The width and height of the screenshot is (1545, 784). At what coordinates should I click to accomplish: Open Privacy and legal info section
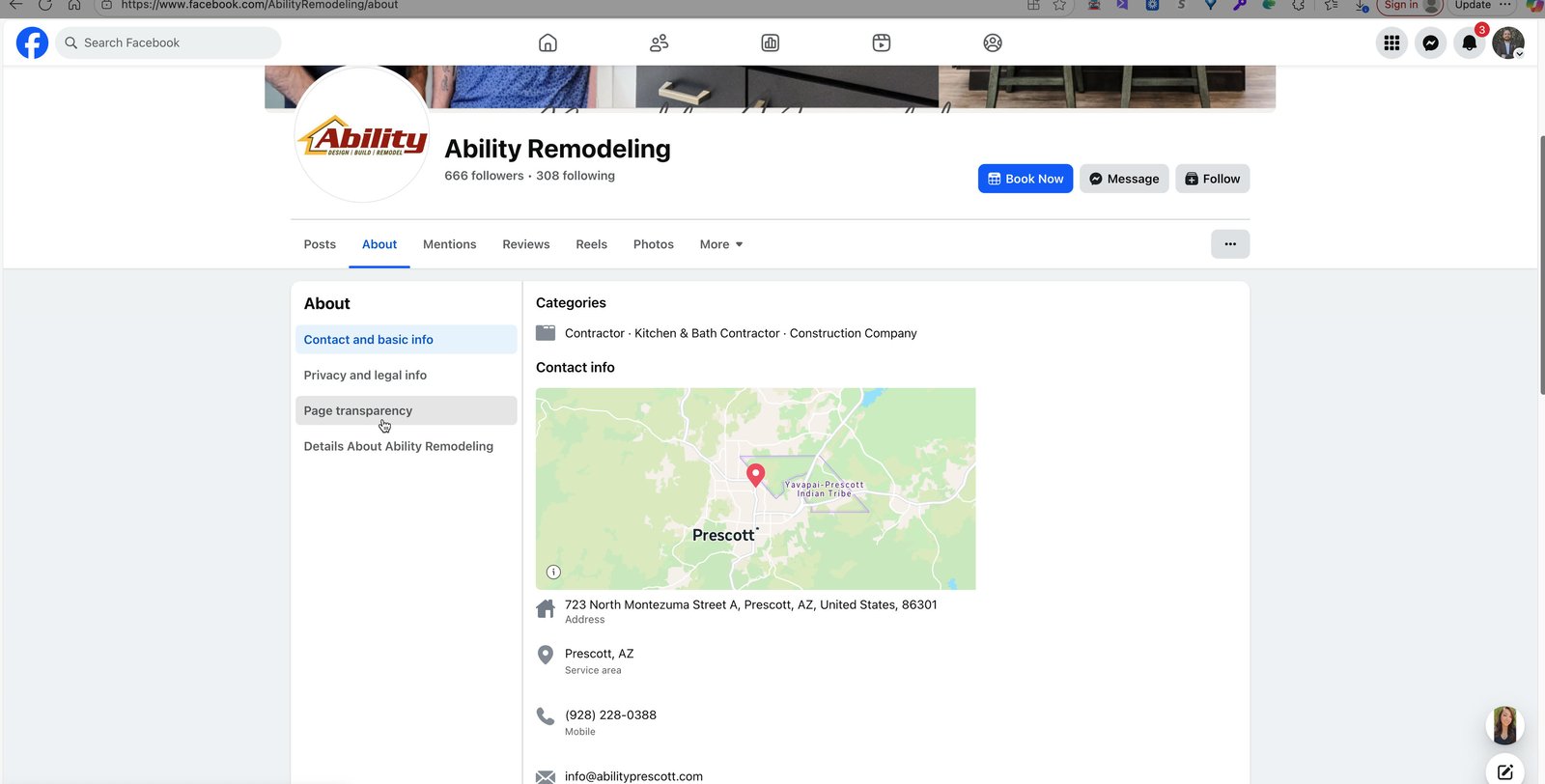coord(407,376)
